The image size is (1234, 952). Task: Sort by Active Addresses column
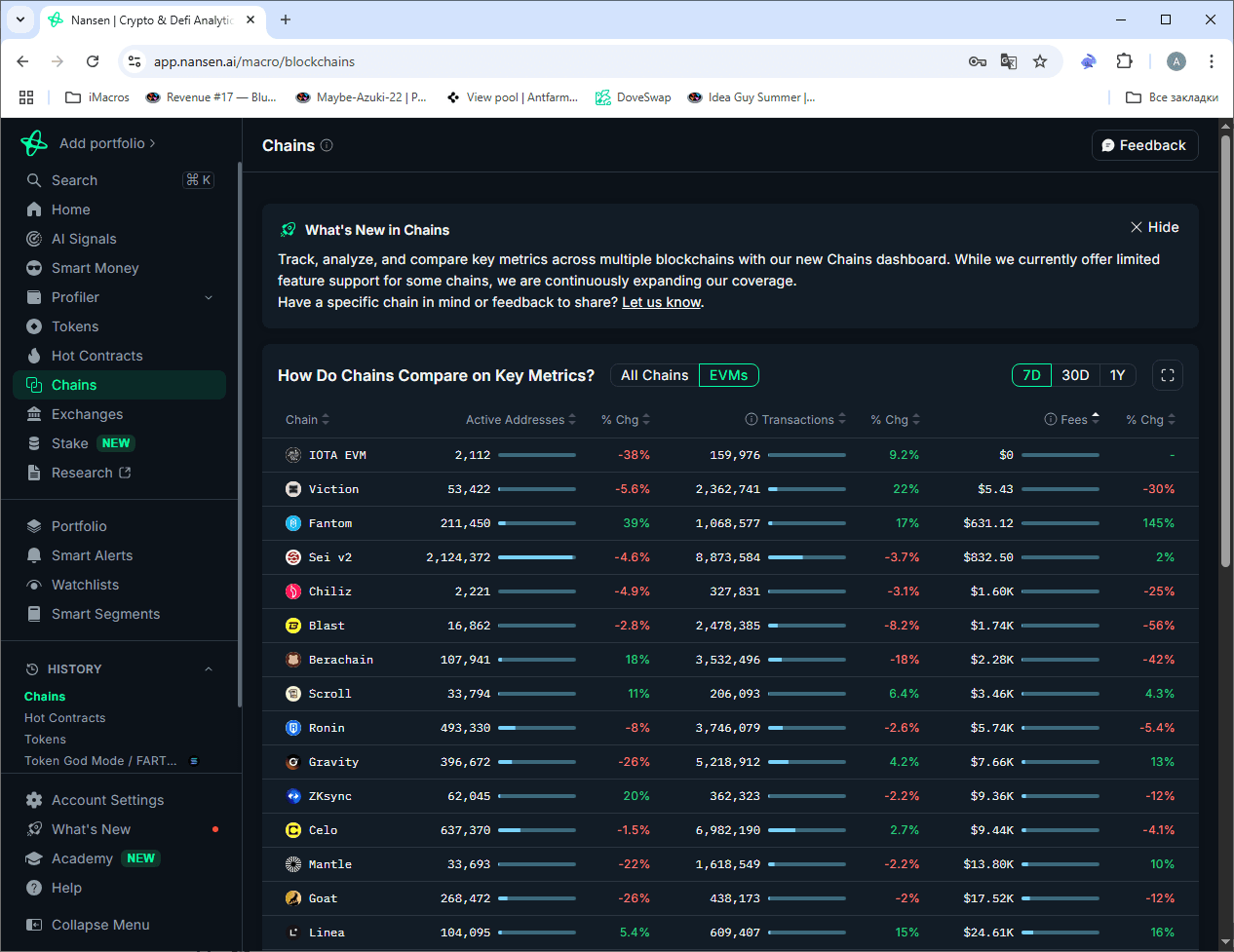[521, 420]
